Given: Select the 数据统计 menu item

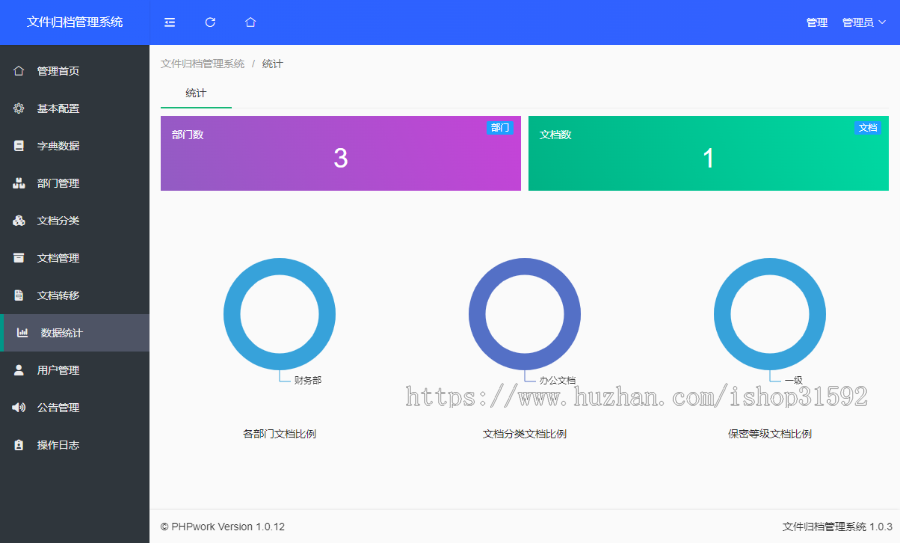Looking at the screenshot, I should (75, 332).
